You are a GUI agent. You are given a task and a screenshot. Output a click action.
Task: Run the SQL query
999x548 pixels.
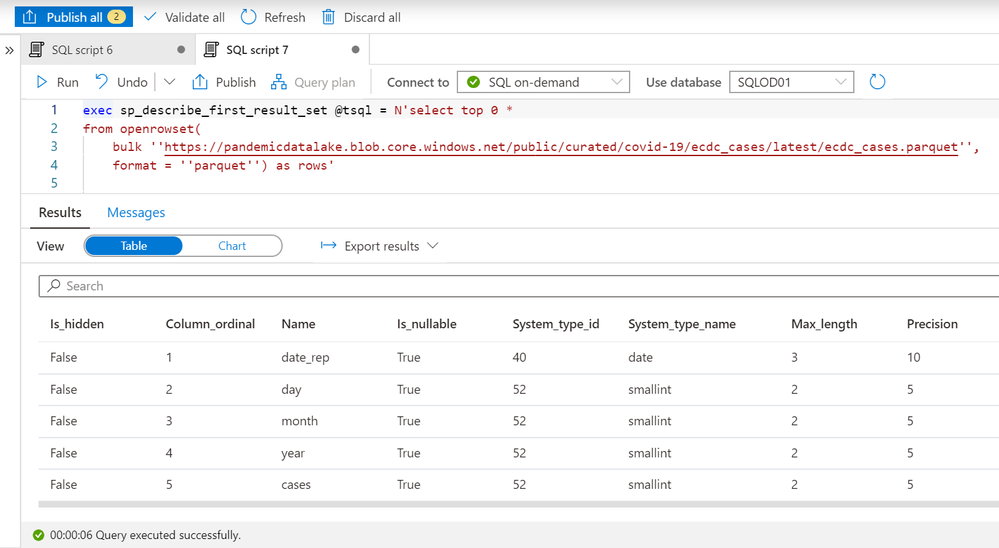(57, 82)
